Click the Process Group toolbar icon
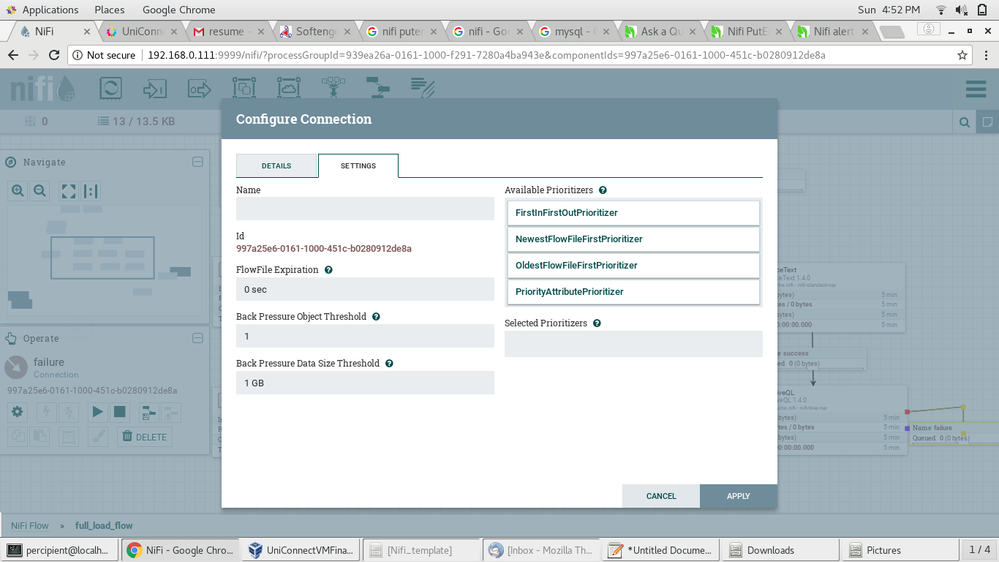This screenshot has width=999, height=562. pyautogui.click(x=244, y=88)
